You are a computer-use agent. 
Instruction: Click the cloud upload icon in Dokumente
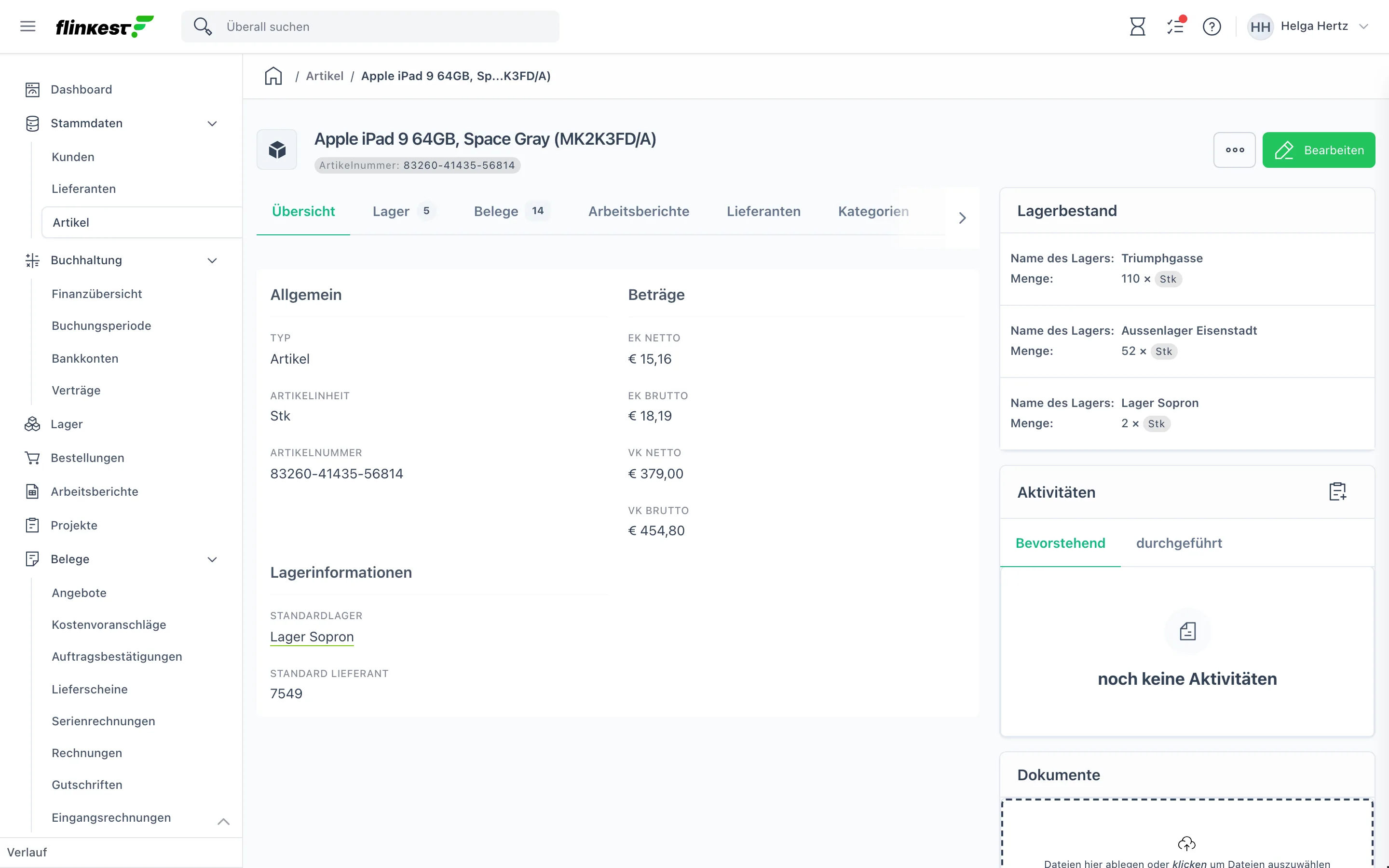click(x=1186, y=843)
